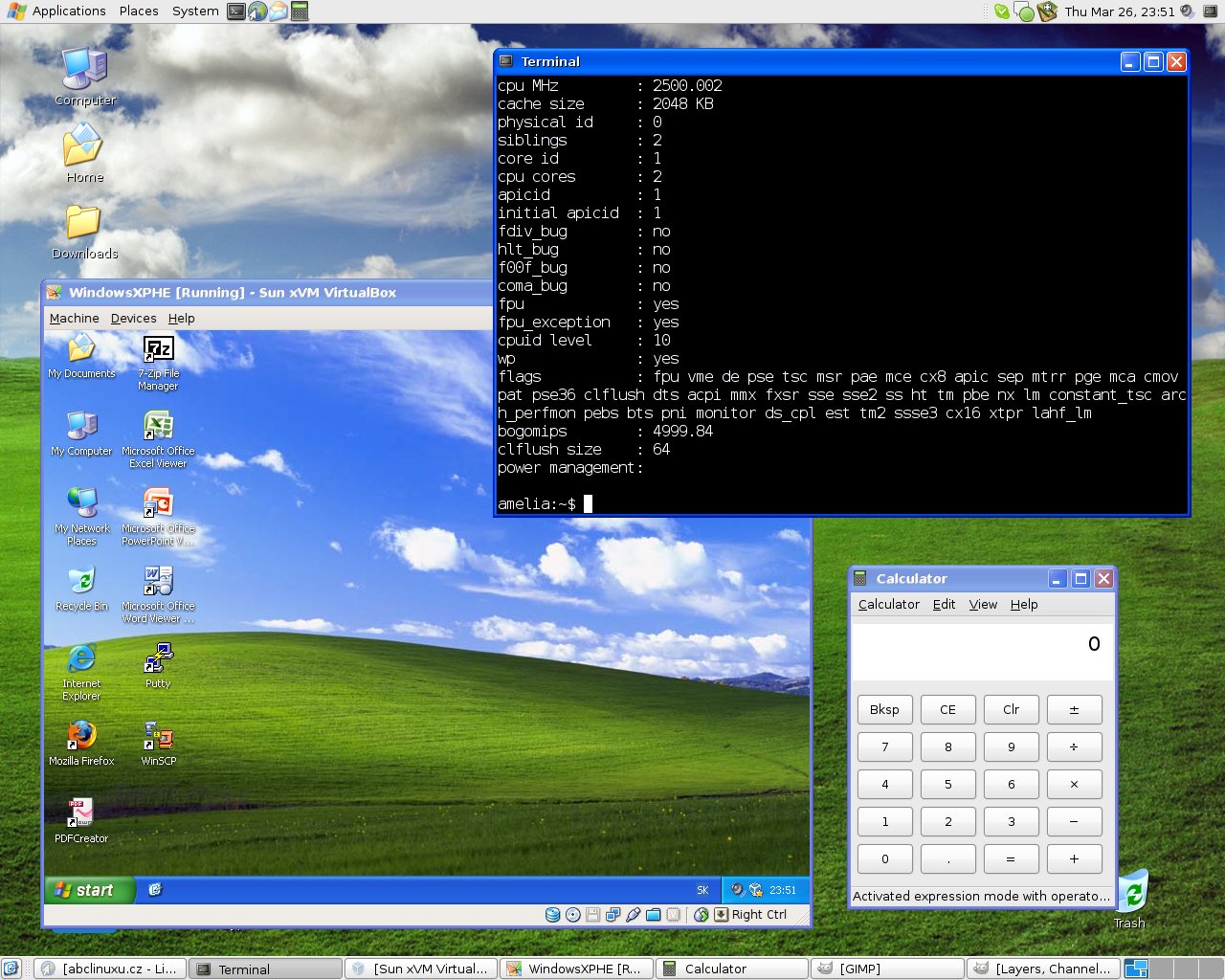Select My Computer icon in the VM
Screen dimensions: 1225x980
[81, 434]
